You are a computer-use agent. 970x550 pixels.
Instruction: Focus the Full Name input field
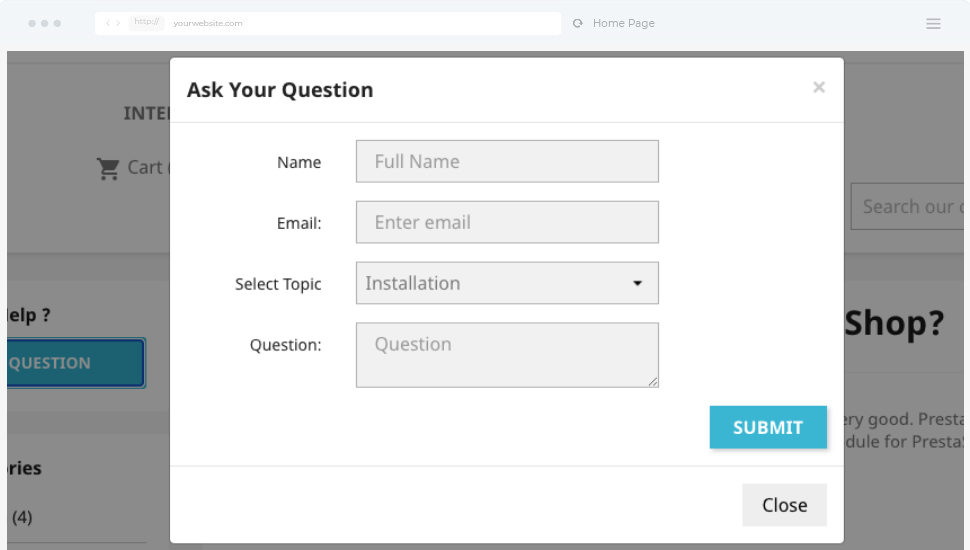coord(506,161)
